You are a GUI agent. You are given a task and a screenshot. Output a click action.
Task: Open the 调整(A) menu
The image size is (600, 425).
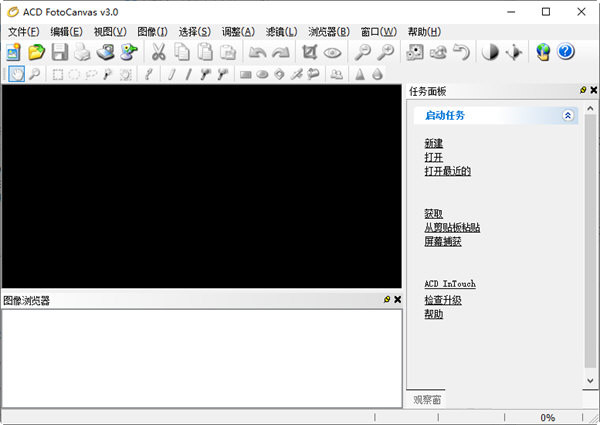click(x=238, y=32)
